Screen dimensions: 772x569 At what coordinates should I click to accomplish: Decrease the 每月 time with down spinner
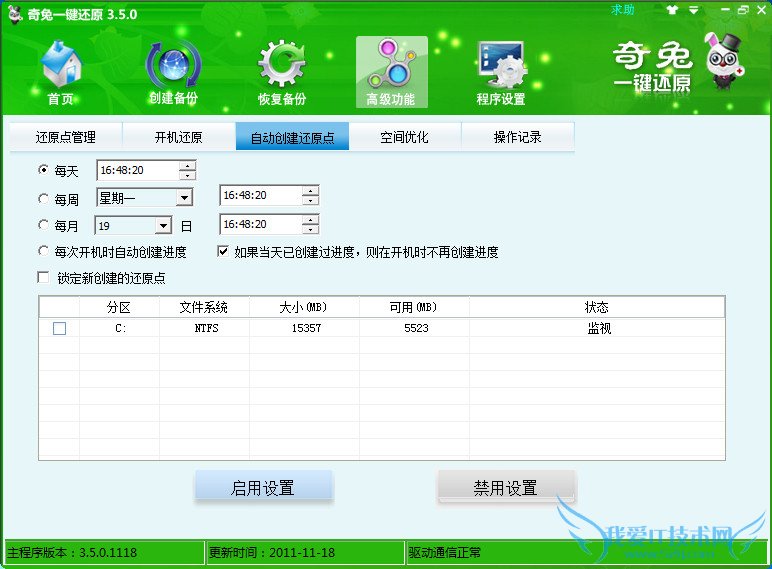coord(311,229)
